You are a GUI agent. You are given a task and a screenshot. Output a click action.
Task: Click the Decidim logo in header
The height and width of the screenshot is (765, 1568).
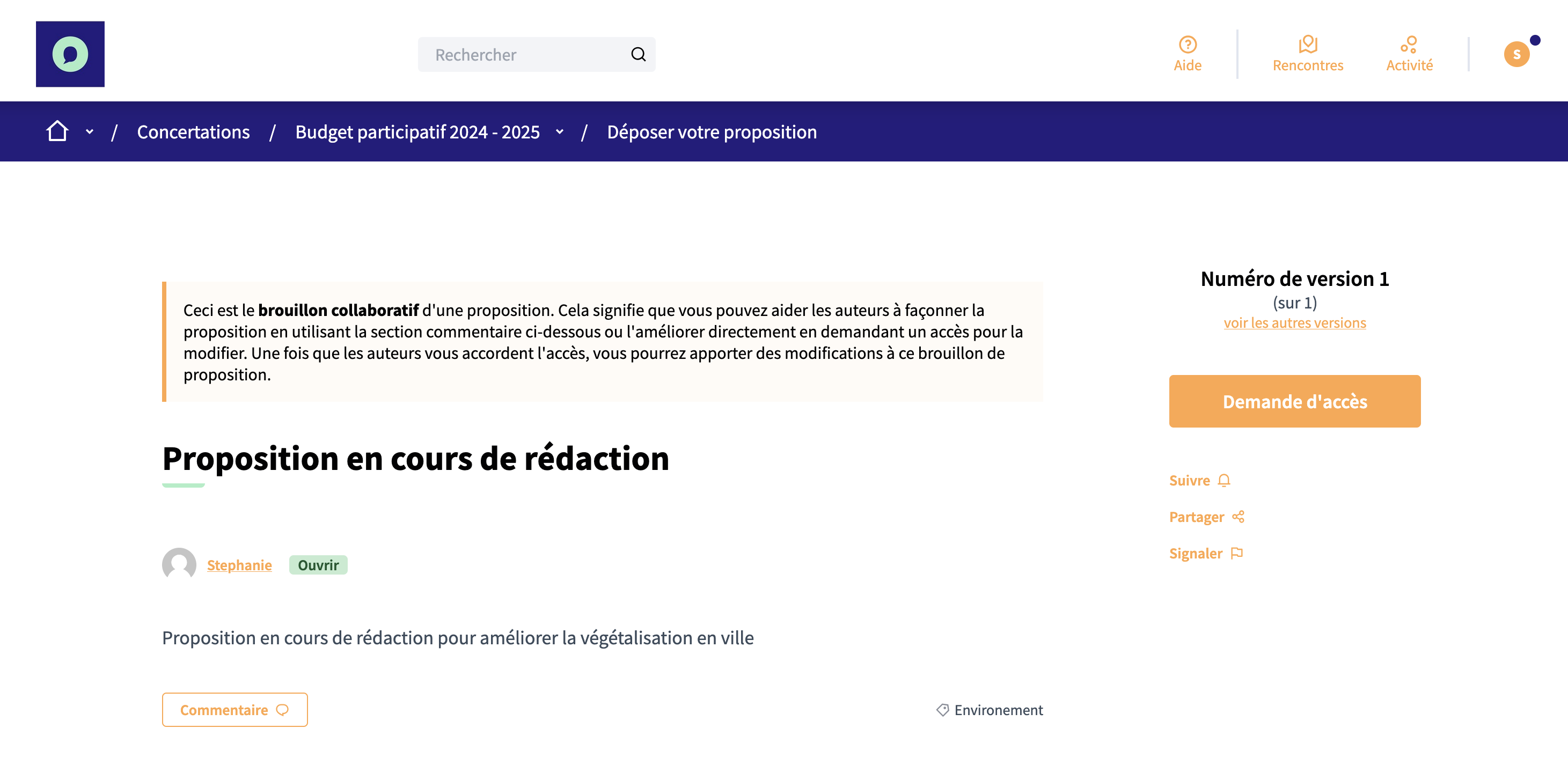tap(70, 54)
